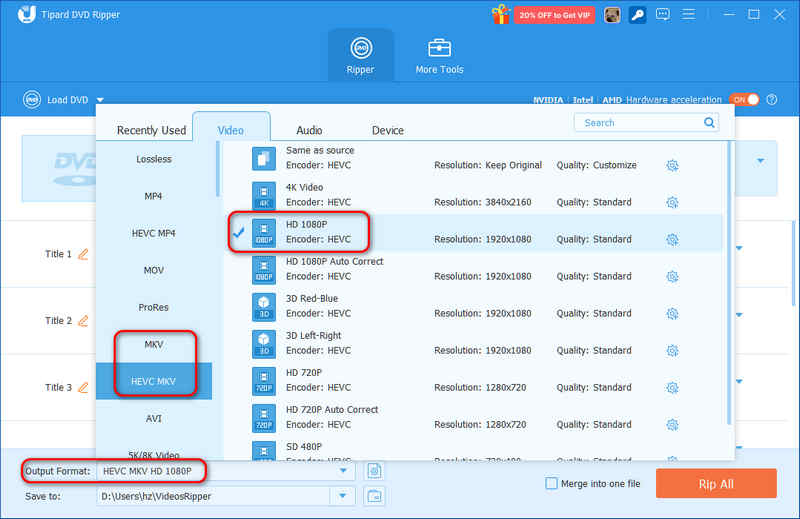Click the gift box promotion icon
This screenshot has height=519, width=800.
[x=501, y=15]
